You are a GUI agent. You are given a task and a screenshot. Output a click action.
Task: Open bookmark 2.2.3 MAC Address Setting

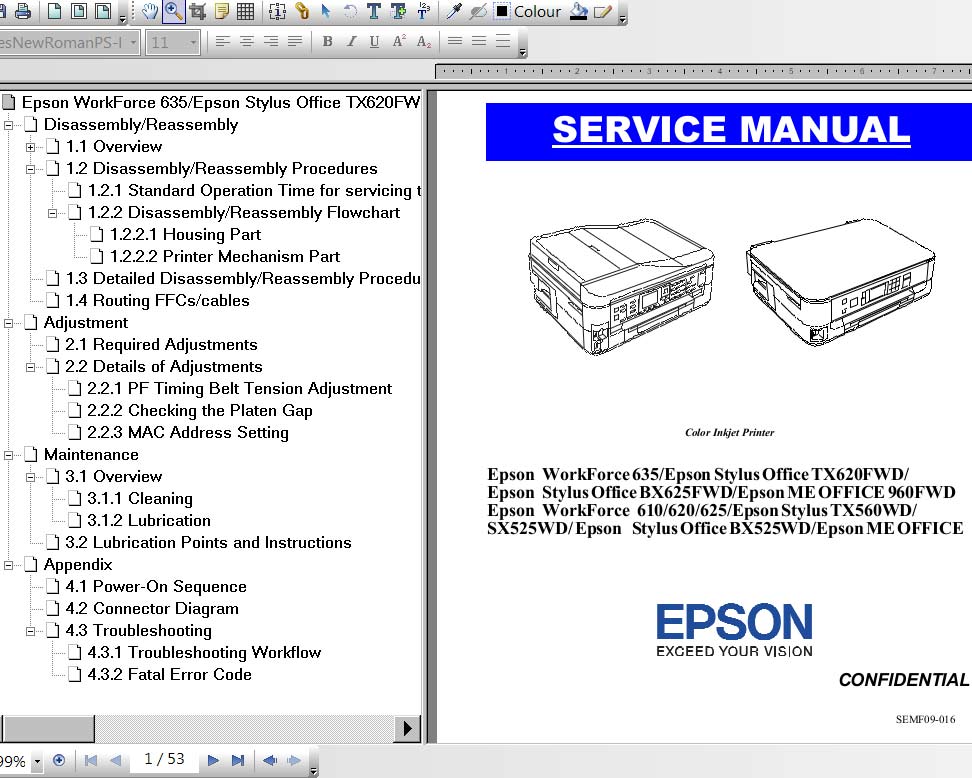pyautogui.click(x=188, y=433)
